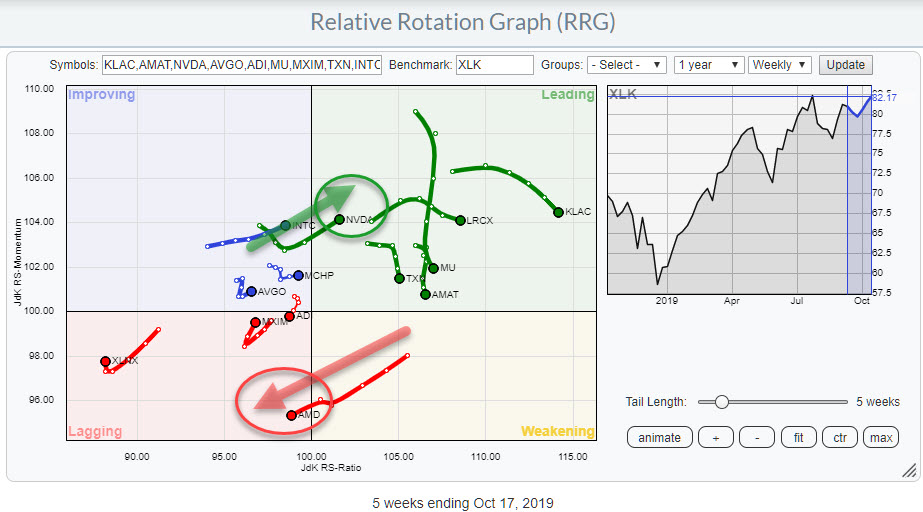The width and height of the screenshot is (923, 512).
Task: Click the JdK RS-Momentum axis label
Action: [18, 262]
